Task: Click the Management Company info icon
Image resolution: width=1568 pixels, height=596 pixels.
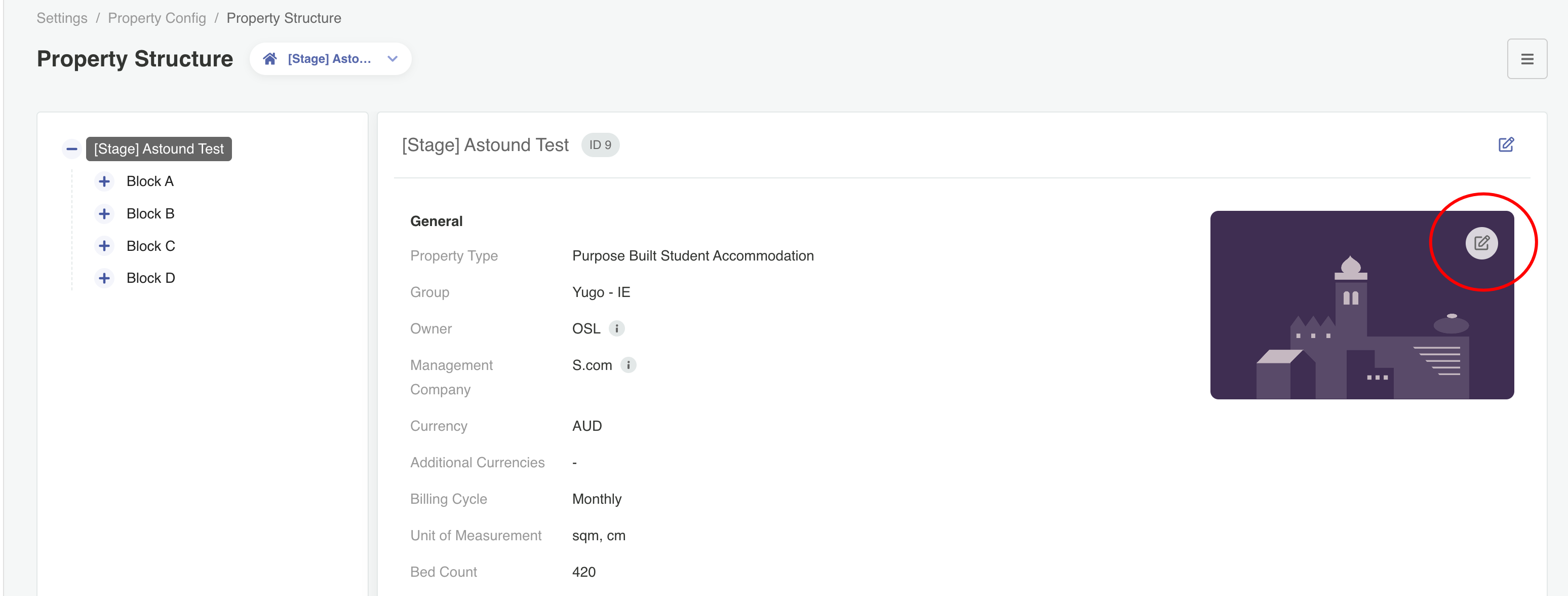Action: 628,365
